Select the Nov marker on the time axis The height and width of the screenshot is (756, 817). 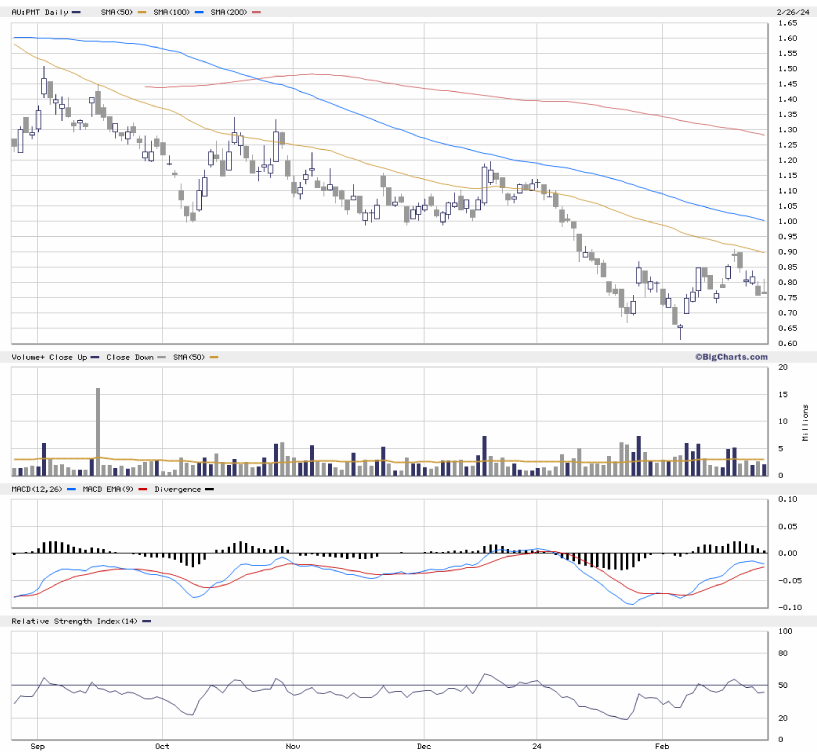point(291,746)
